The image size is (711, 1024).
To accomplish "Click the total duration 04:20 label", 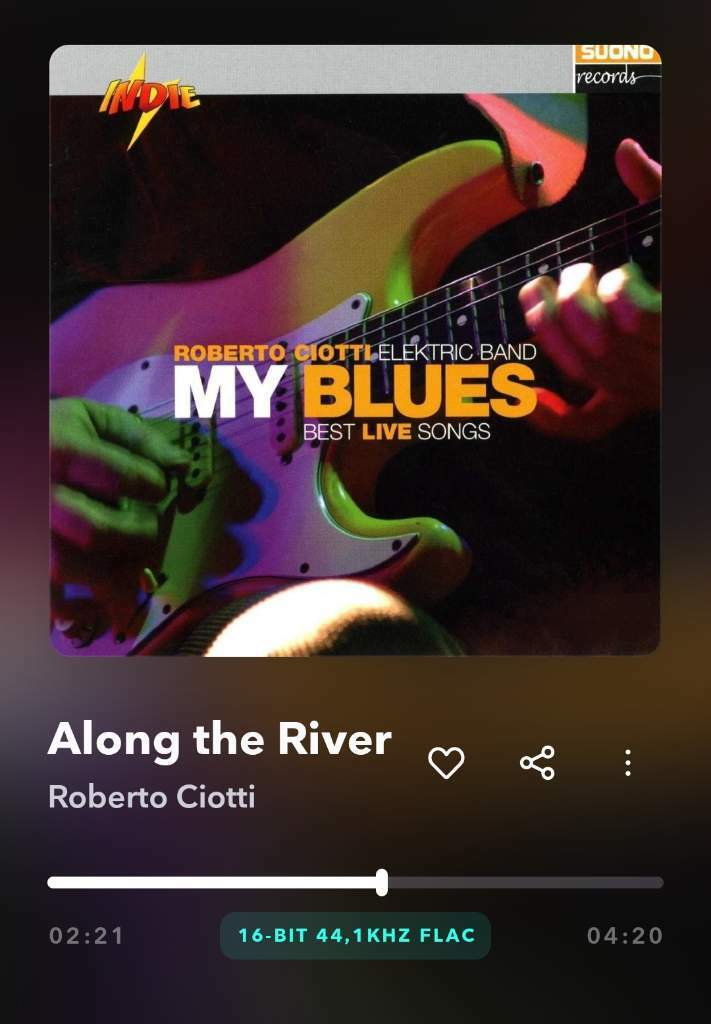I will point(625,936).
